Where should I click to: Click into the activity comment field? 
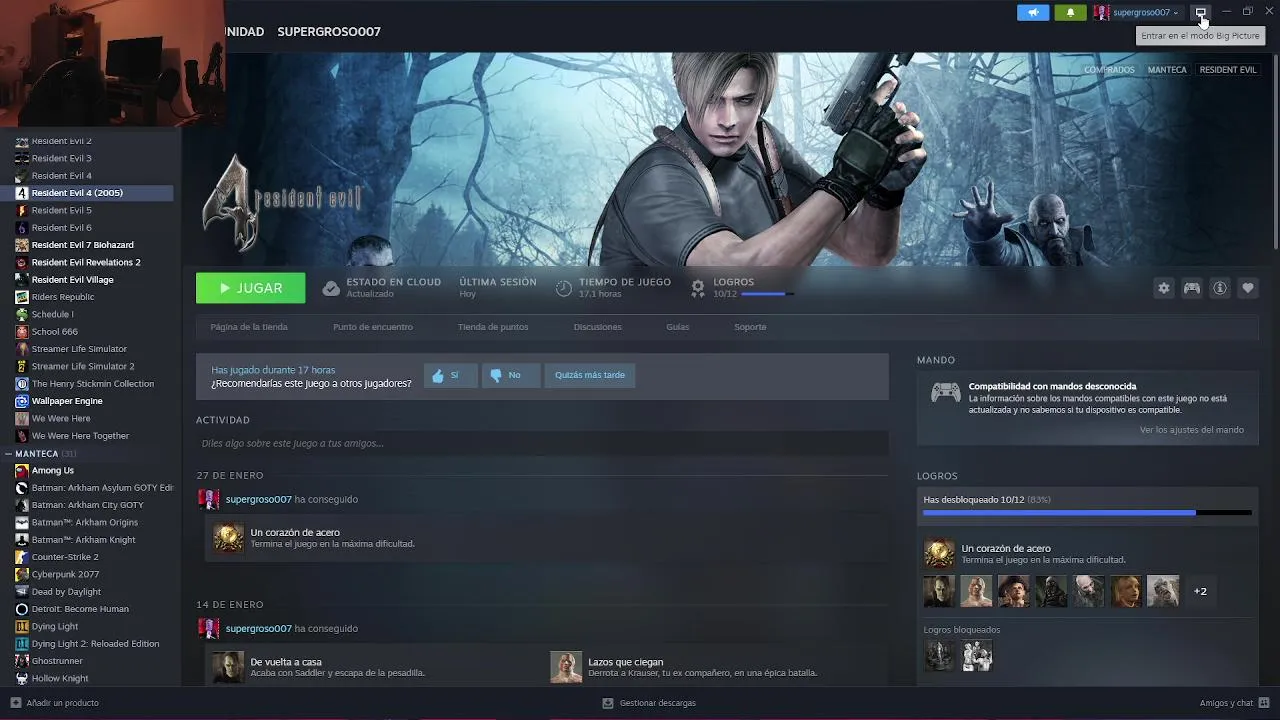coord(542,443)
